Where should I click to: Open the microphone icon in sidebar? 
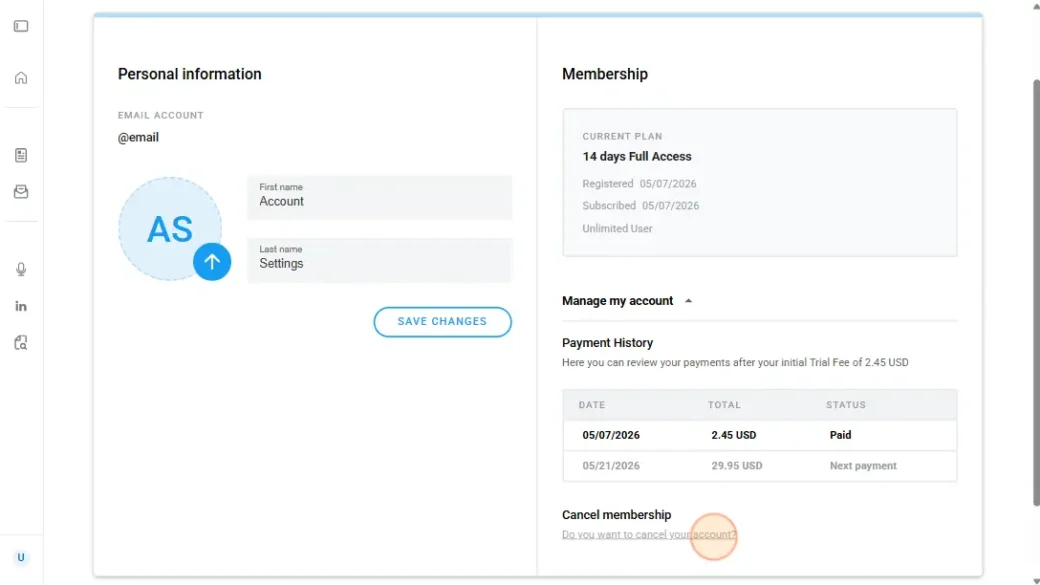click(x=21, y=269)
